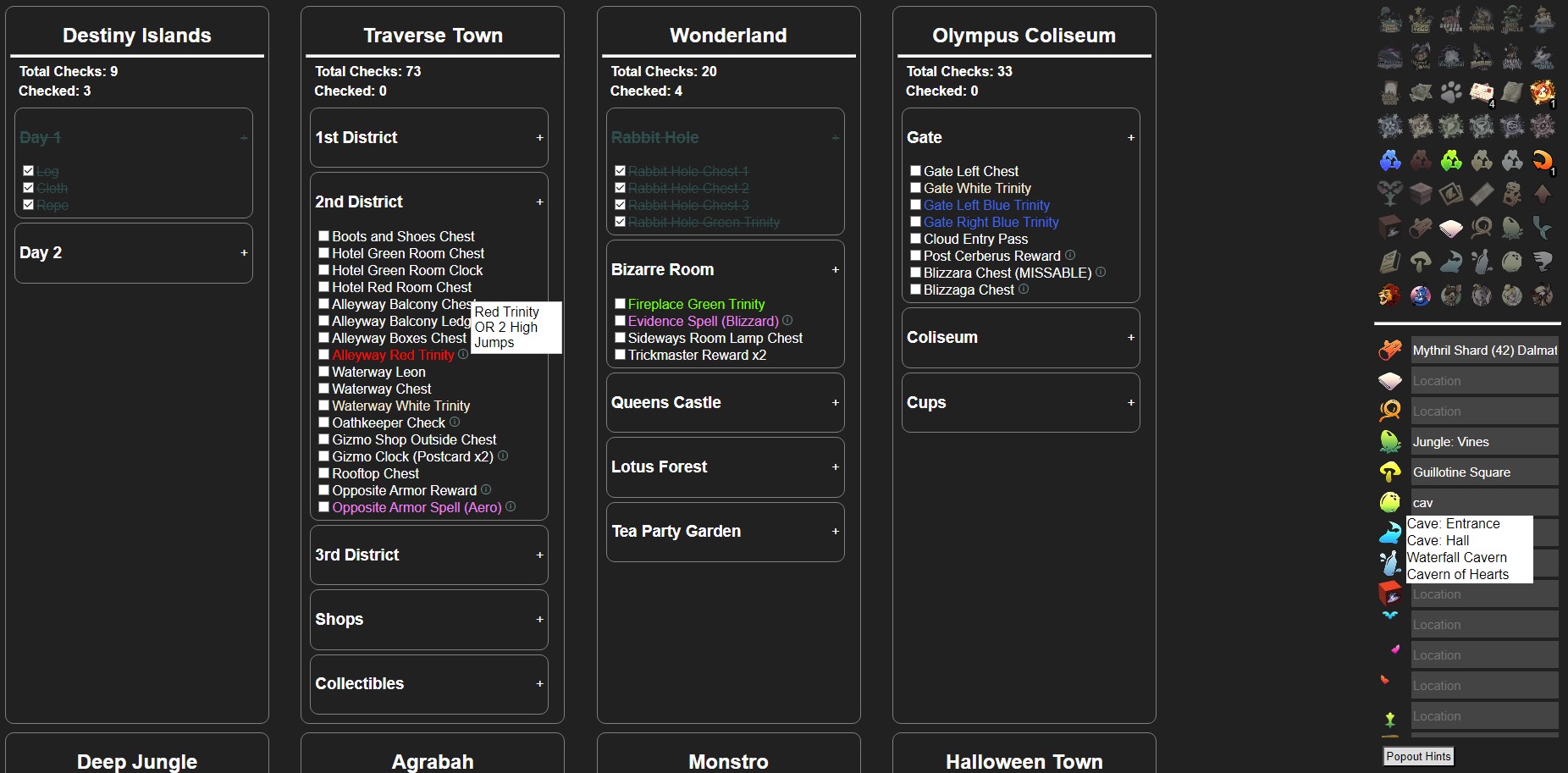Click the Dumbo summon icon
The width and height of the screenshot is (1568, 773).
pyautogui.click(x=1482, y=295)
